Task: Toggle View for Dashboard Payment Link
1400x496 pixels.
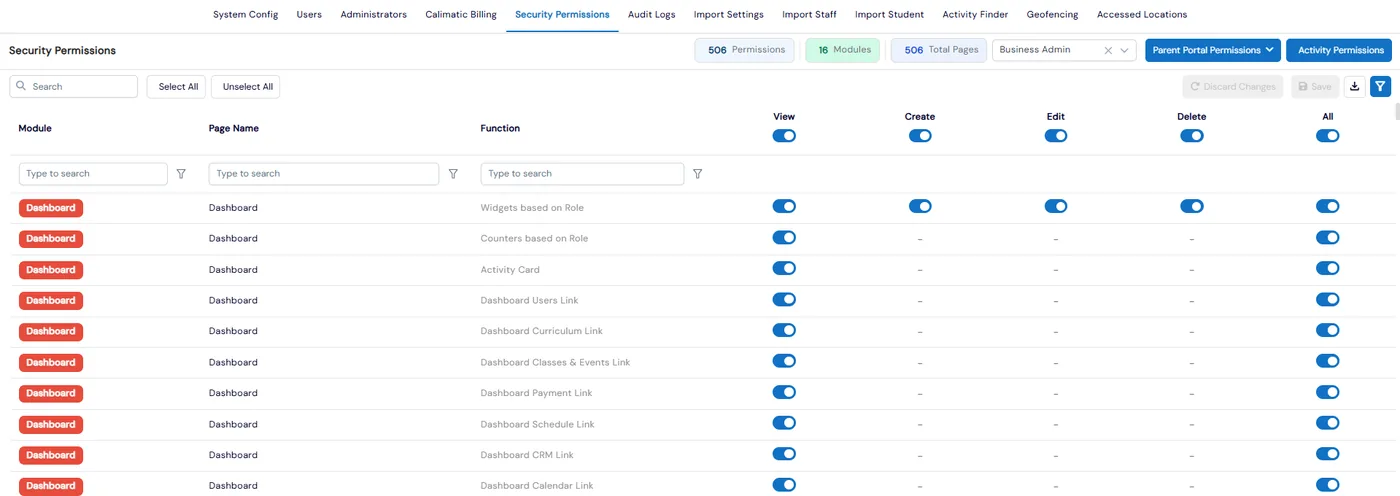Action: pos(784,392)
